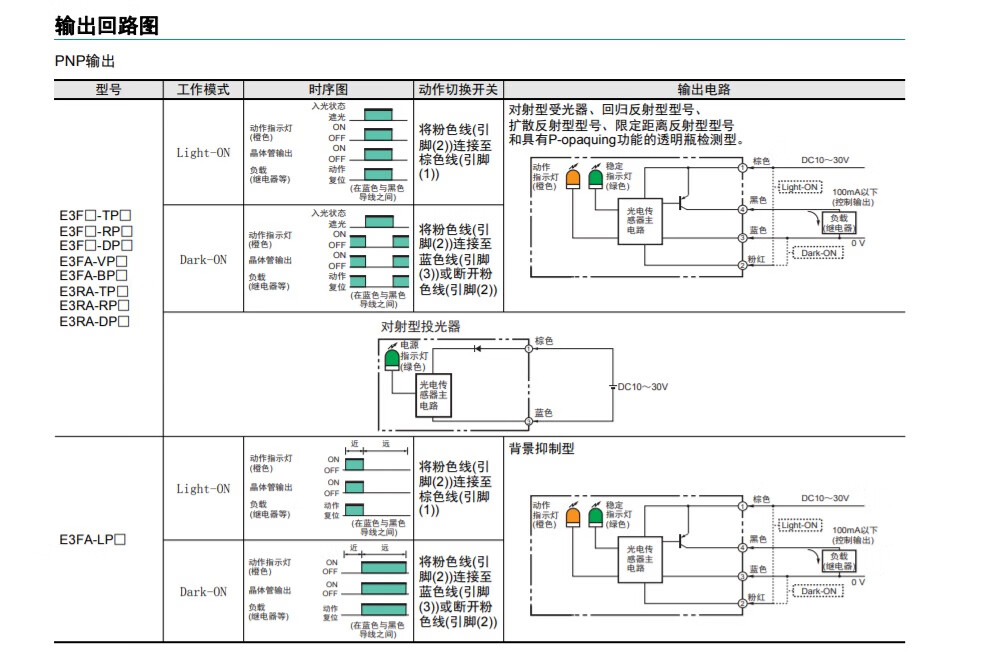
Task: Select the diode symbol in the emitter circuit
Action: tap(478, 348)
